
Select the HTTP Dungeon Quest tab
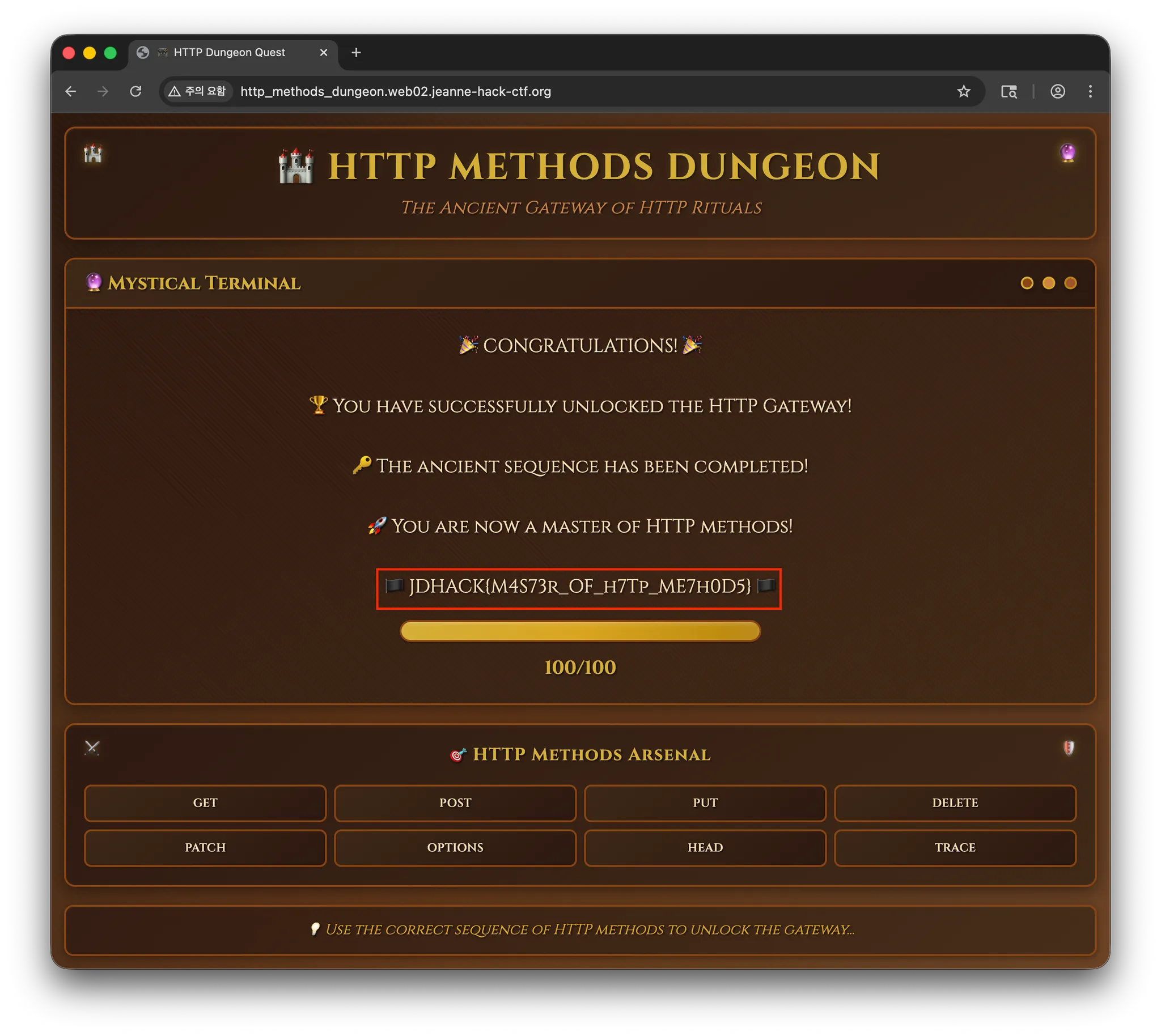(230, 52)
